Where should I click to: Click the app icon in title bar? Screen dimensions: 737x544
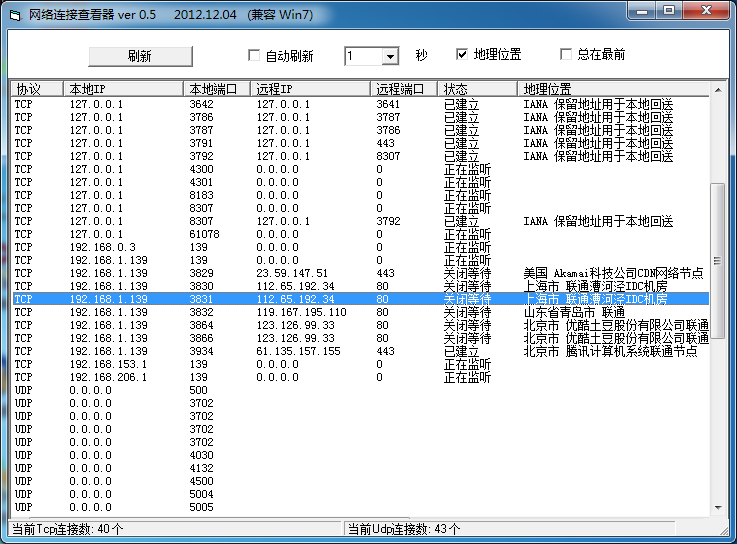(x=16, y=15)
